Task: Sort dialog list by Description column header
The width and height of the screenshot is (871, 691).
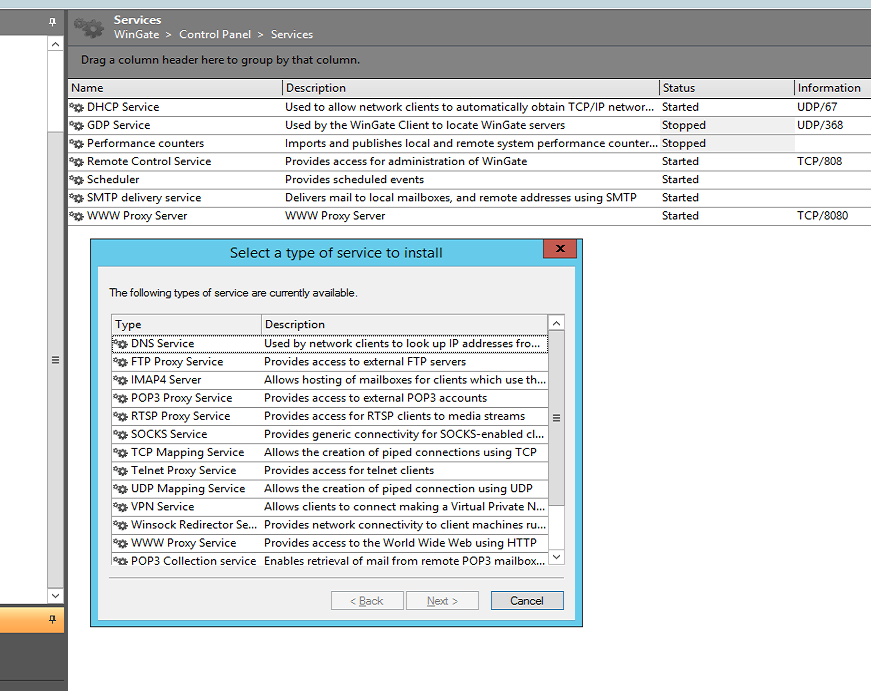Action: coord(404,324)
